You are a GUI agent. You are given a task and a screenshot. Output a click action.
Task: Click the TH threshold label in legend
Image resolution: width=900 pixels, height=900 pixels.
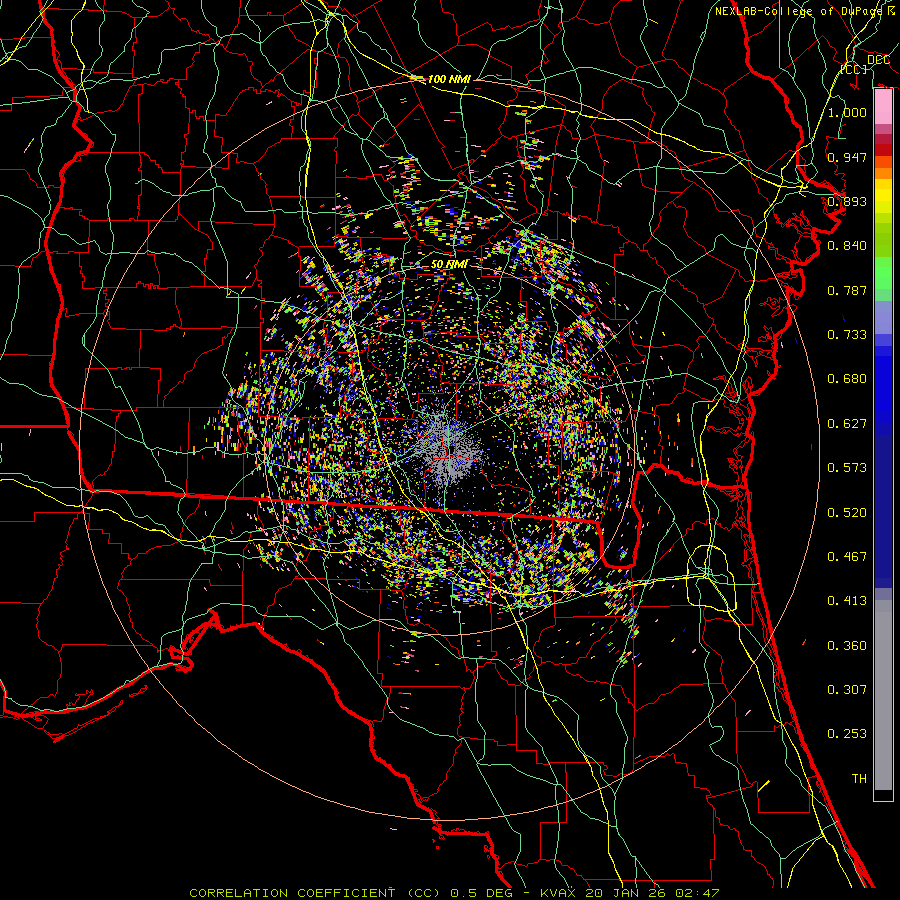859,778
